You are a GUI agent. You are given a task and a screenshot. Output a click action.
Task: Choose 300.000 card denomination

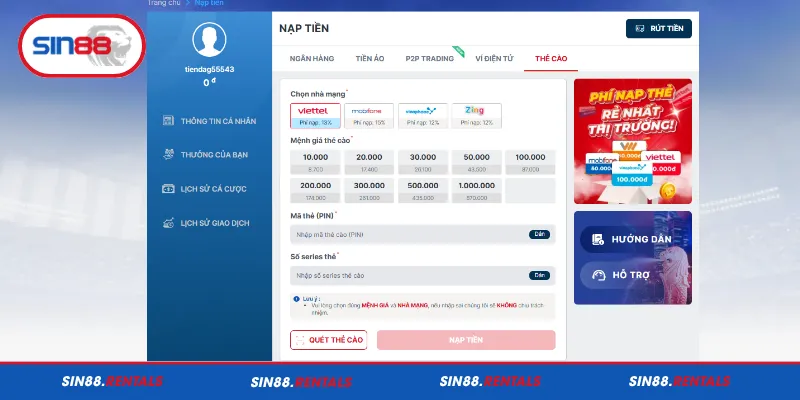click(369, 191)
